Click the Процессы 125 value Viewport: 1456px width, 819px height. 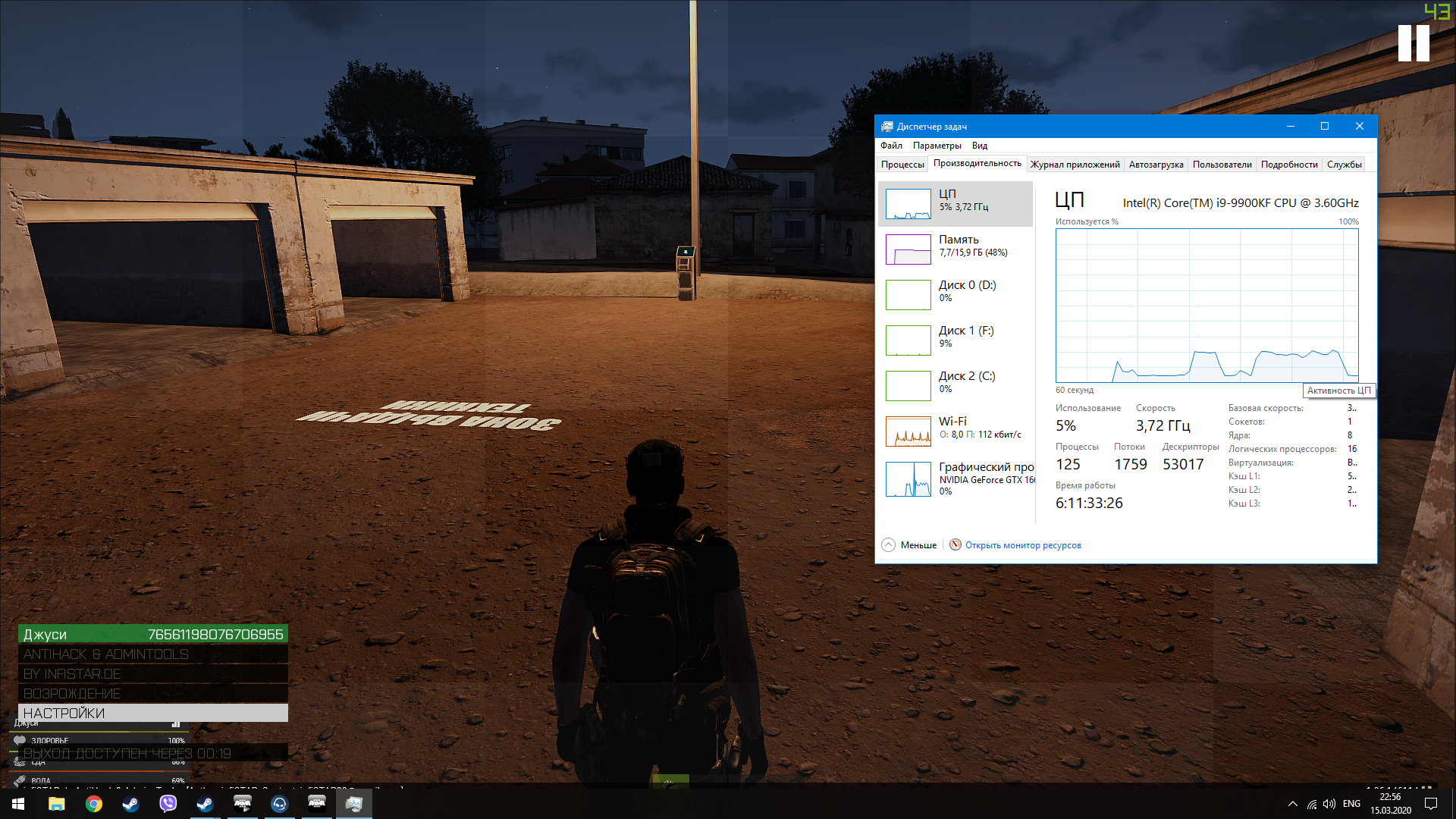[x=1068, y=465]
